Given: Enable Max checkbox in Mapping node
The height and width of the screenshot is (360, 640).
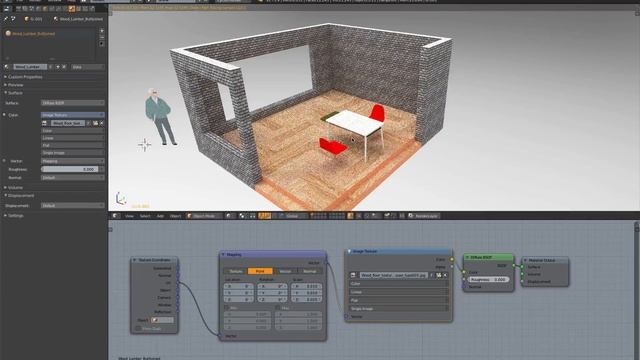Looking at the screenshot, I should [x=278, y=308].
